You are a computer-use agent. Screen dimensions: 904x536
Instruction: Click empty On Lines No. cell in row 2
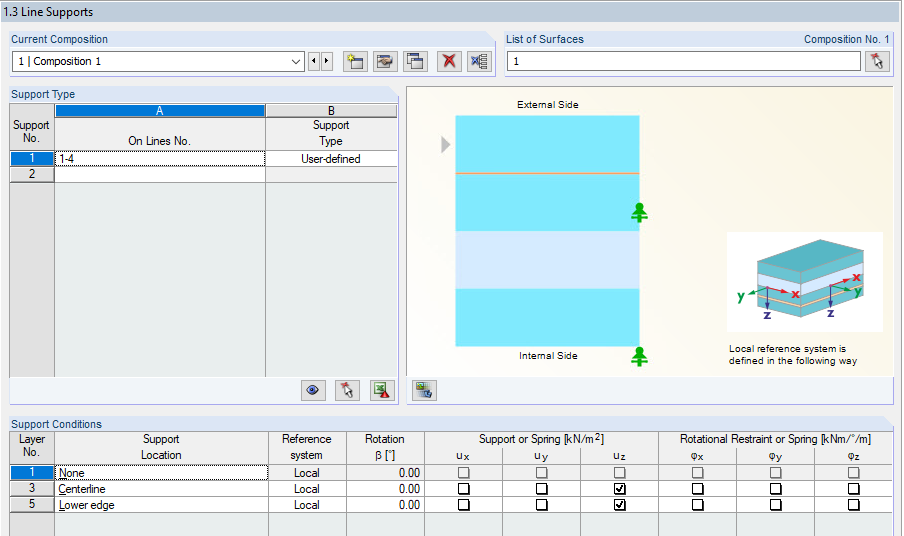[x=160, y=175]
